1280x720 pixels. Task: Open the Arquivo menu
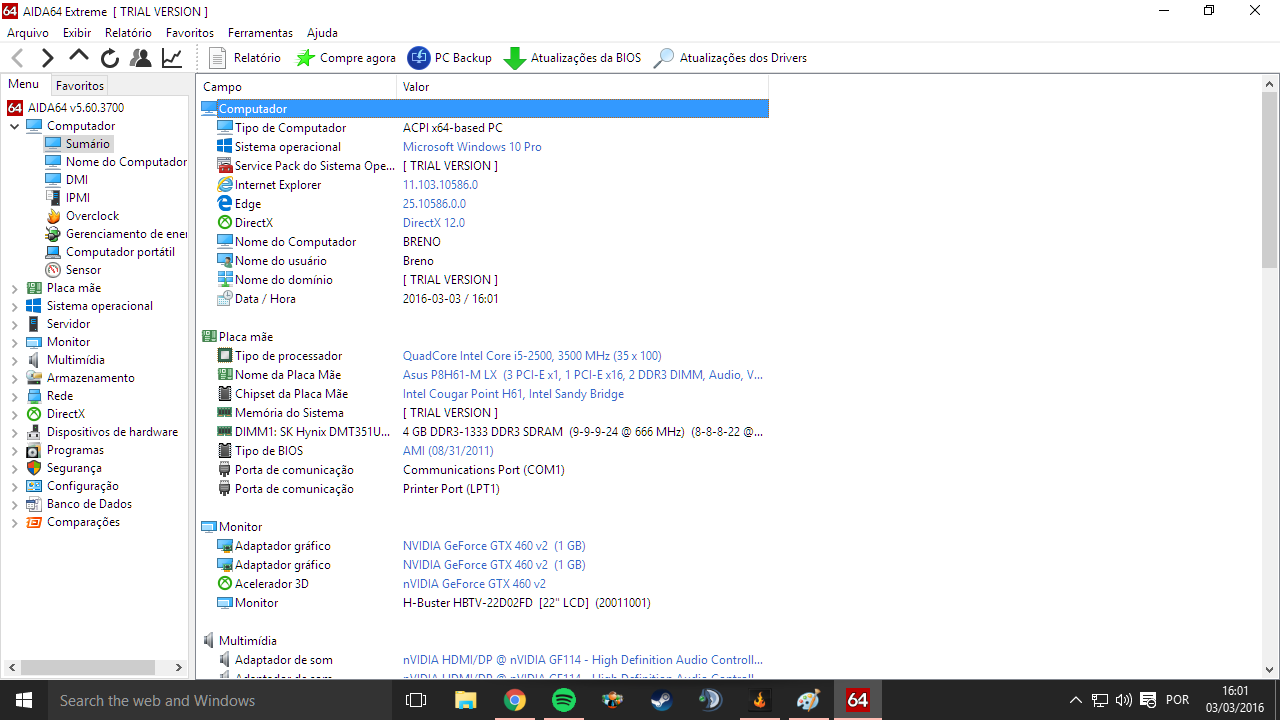click(28, 33)
